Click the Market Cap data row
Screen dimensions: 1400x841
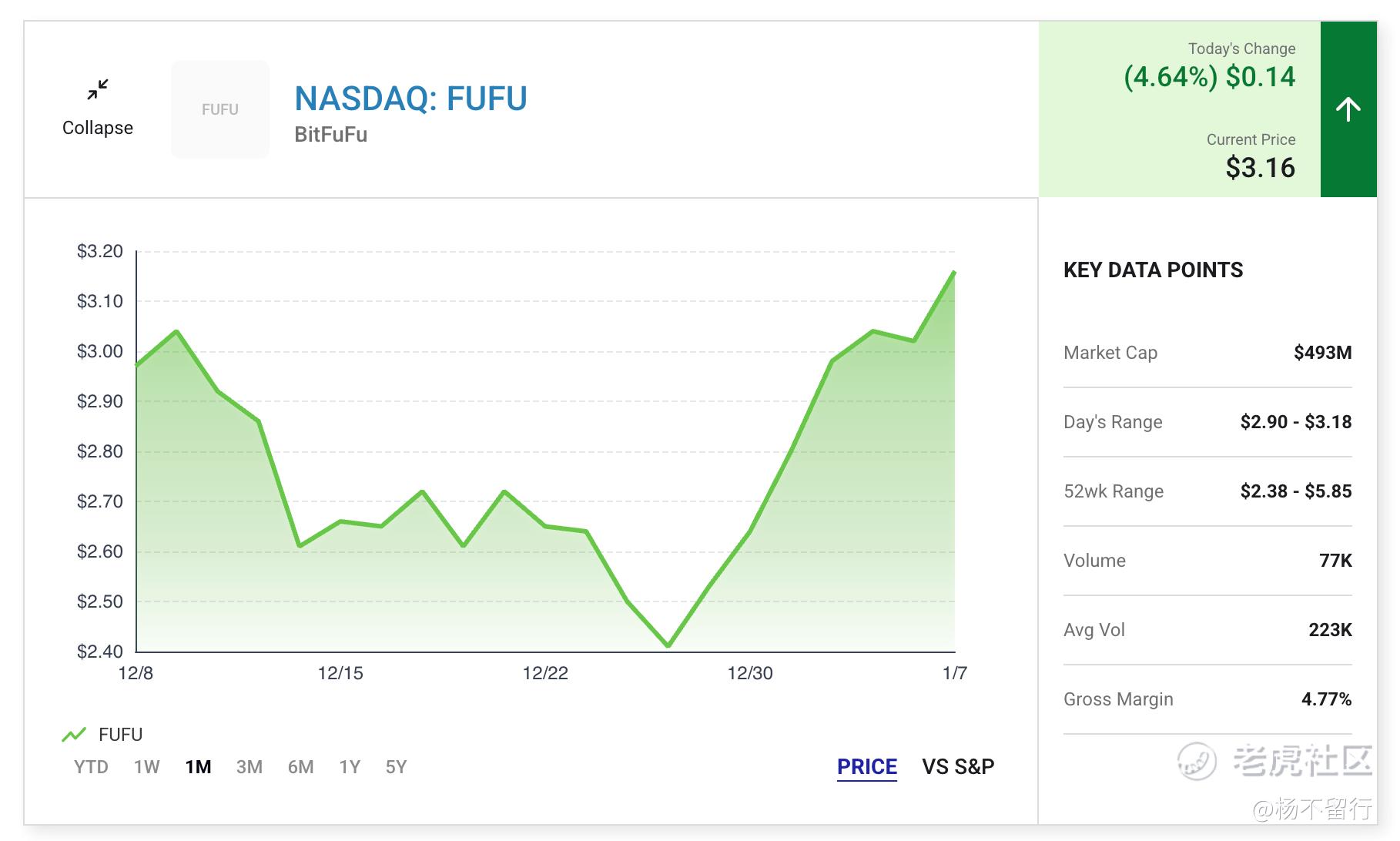(x=1207, y=353)
